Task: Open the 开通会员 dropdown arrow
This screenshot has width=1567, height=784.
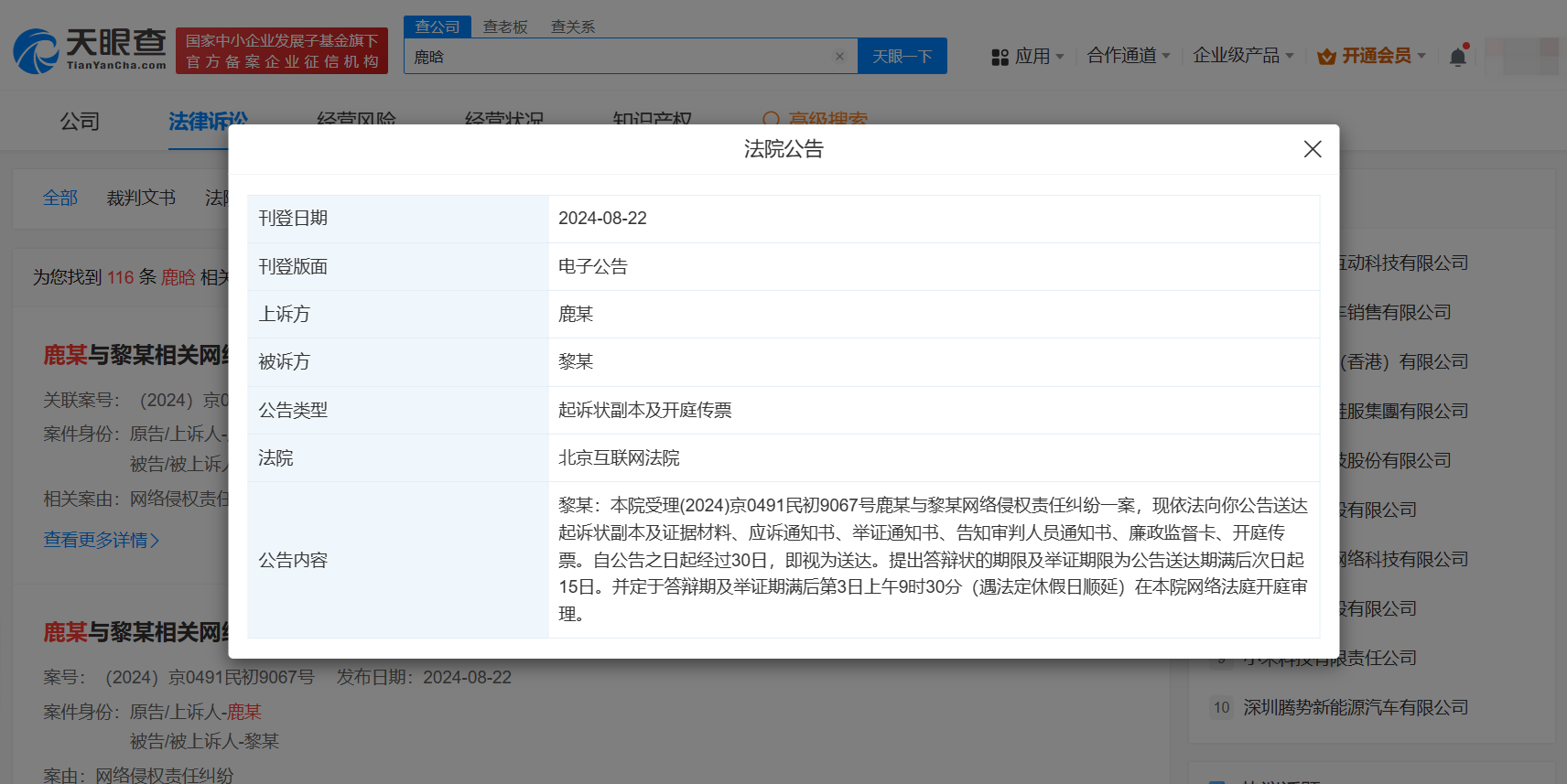Action: [x=1421, y=56]
